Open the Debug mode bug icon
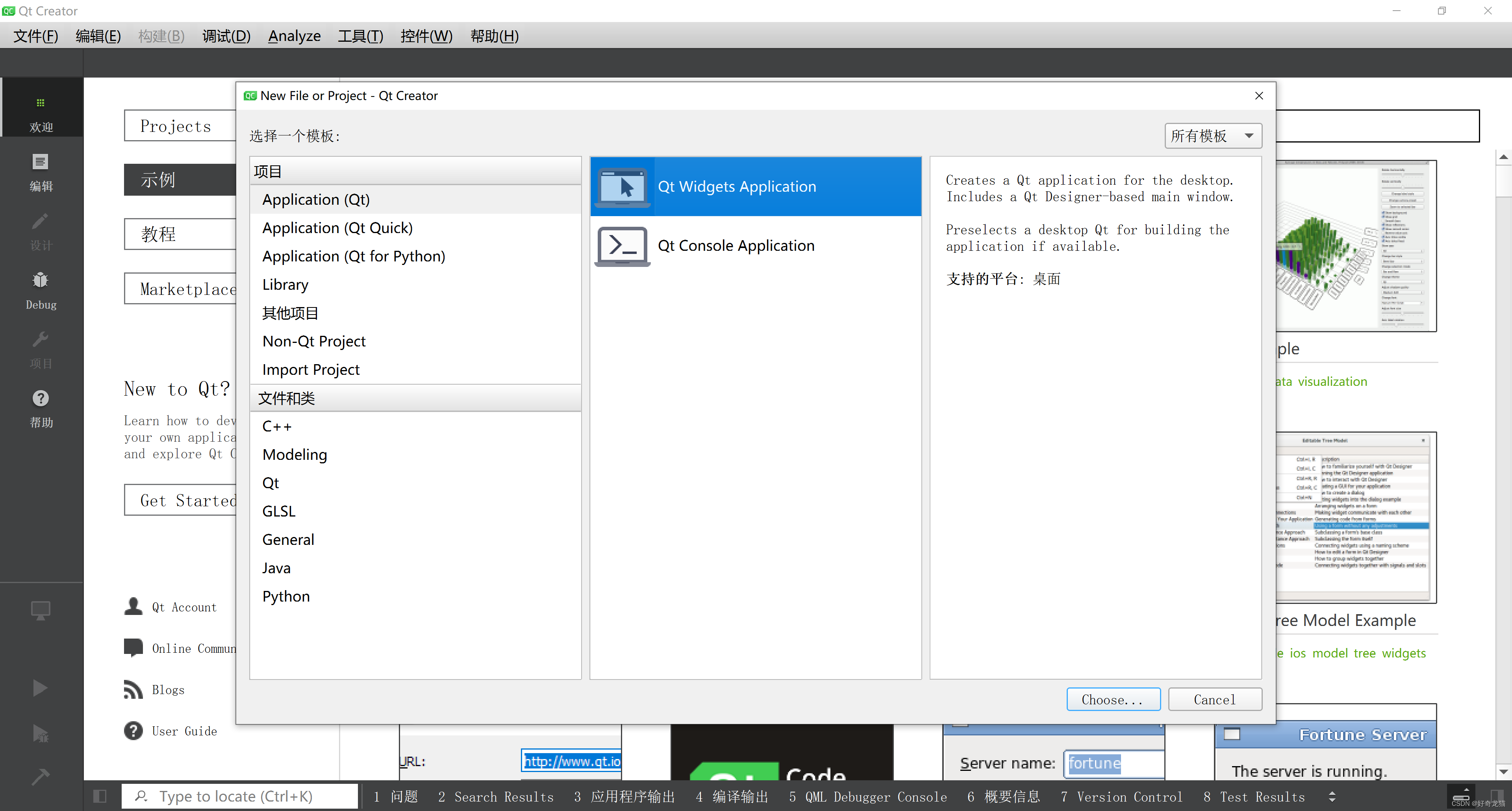 (x=41, y=281)
